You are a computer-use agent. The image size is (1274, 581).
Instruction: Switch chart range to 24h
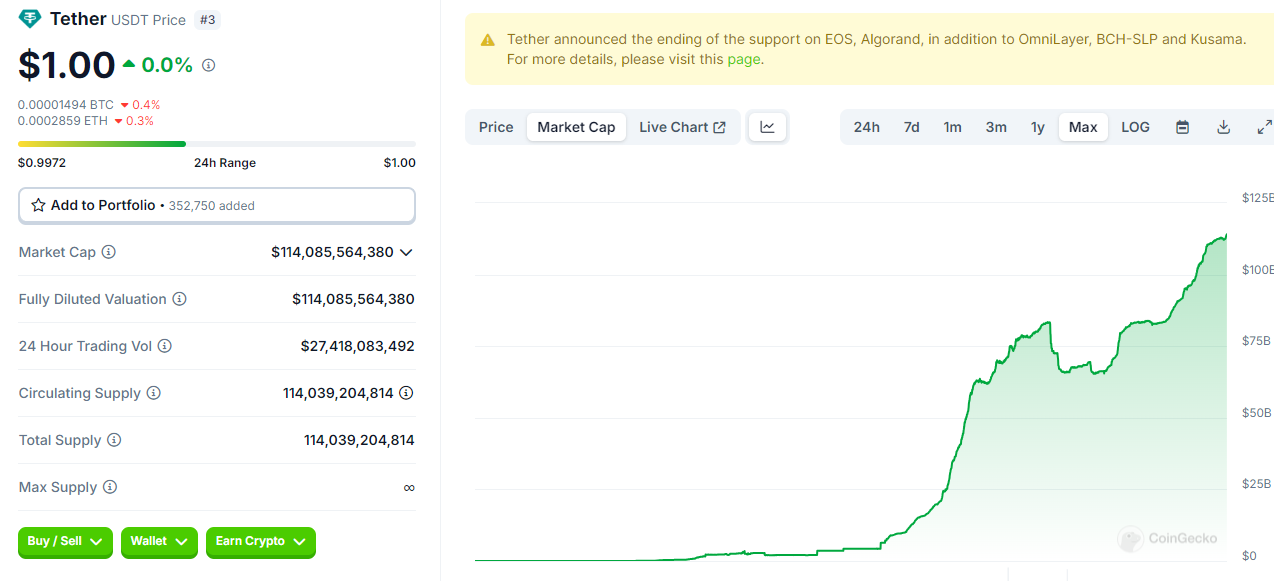point(866,127)
